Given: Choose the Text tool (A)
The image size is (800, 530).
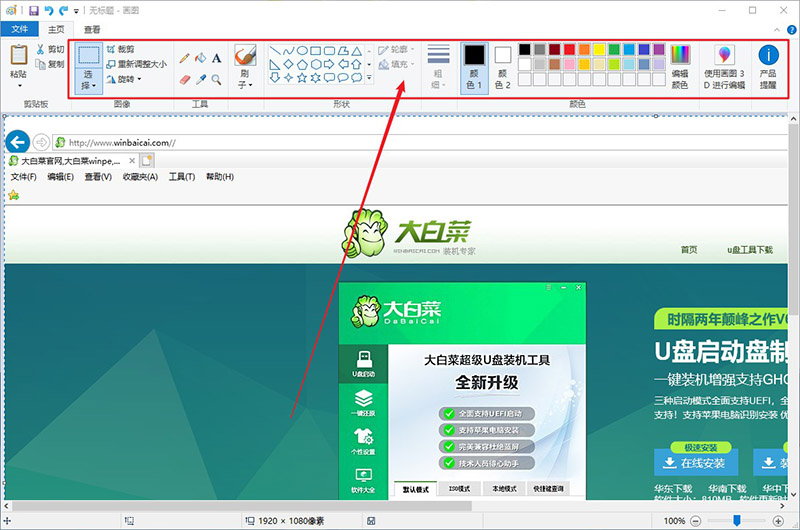Looking at the screenshot, I should (x=217, y=58).
